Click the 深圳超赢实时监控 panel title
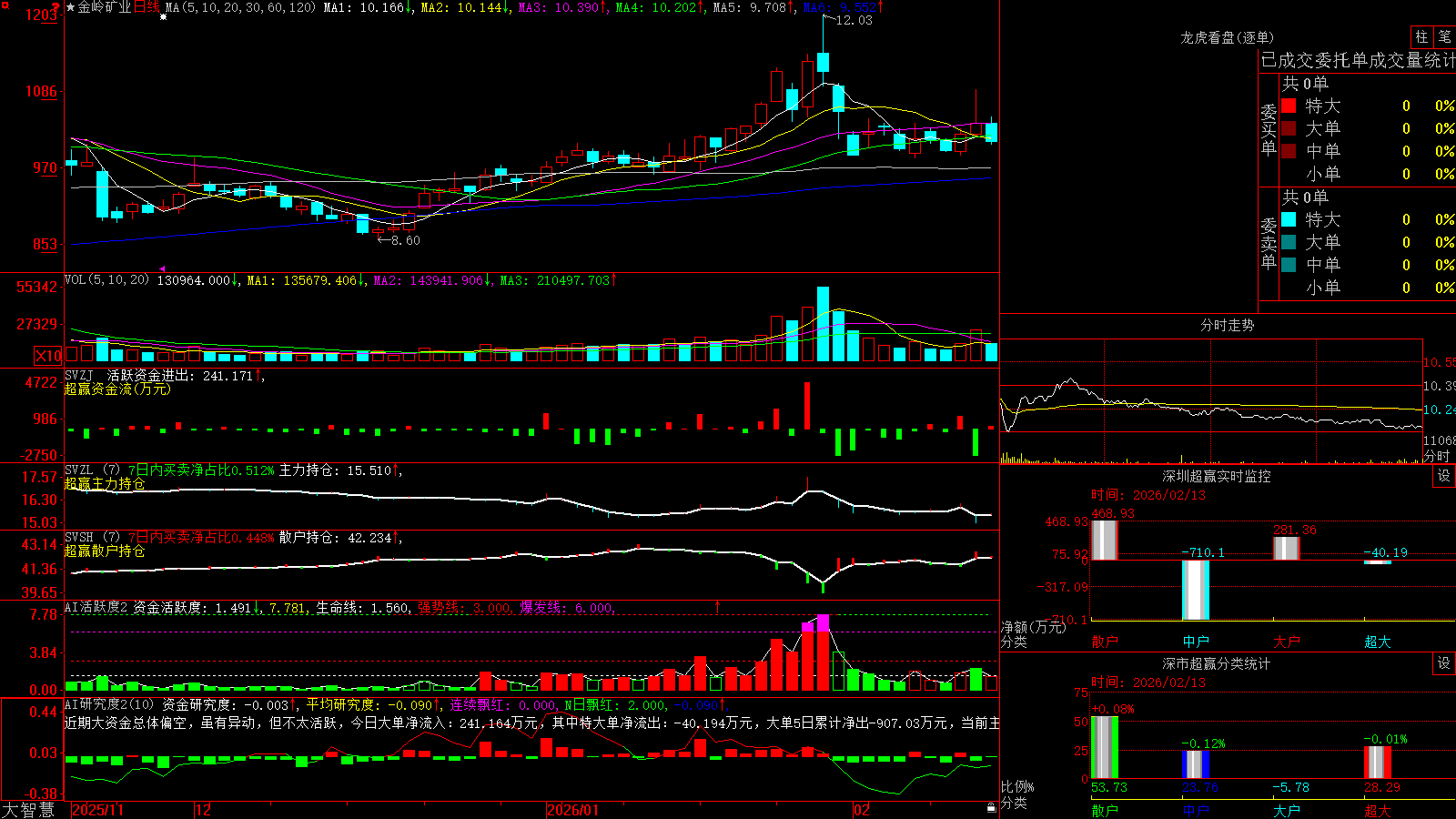1456x819 pixels. [x=1216, y=476]
